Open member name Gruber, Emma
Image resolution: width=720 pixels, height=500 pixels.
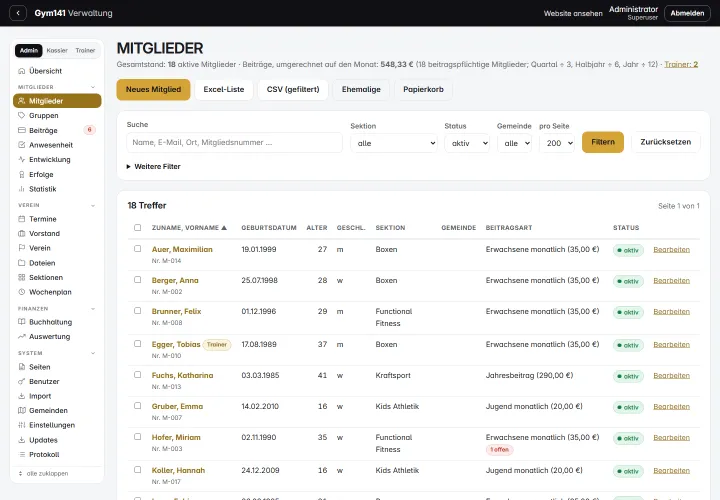[177, 406]
